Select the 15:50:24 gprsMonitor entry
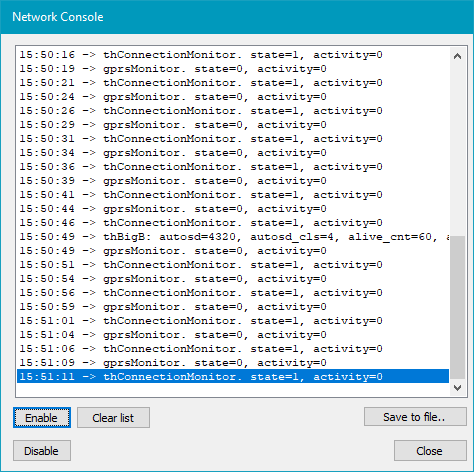 (233, 97)
